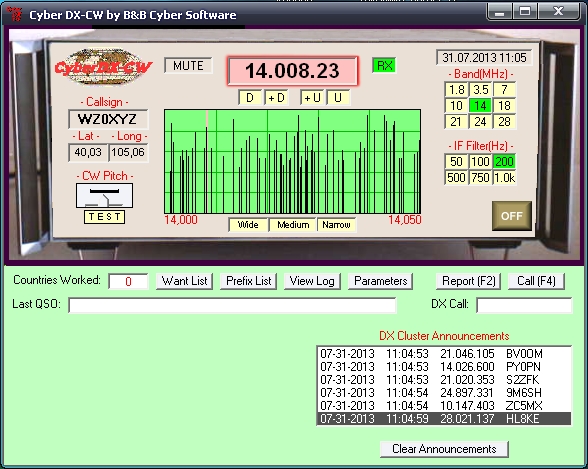This screenshot has width=588, height=469.
Task: Maximize the Cyber DX-CW window
Action: click(525, 11)
